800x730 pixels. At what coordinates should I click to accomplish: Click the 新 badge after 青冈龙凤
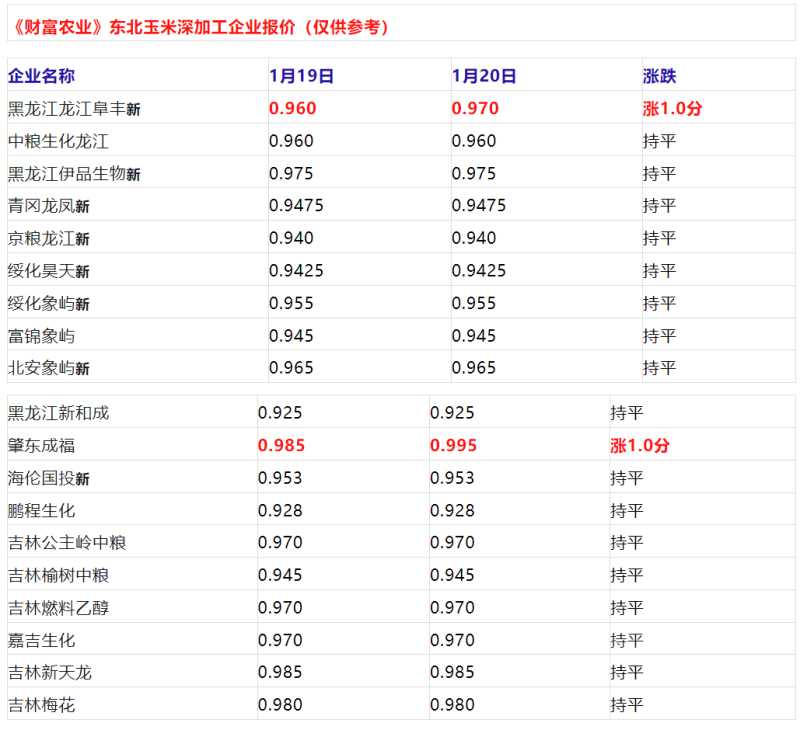point(82,207)
